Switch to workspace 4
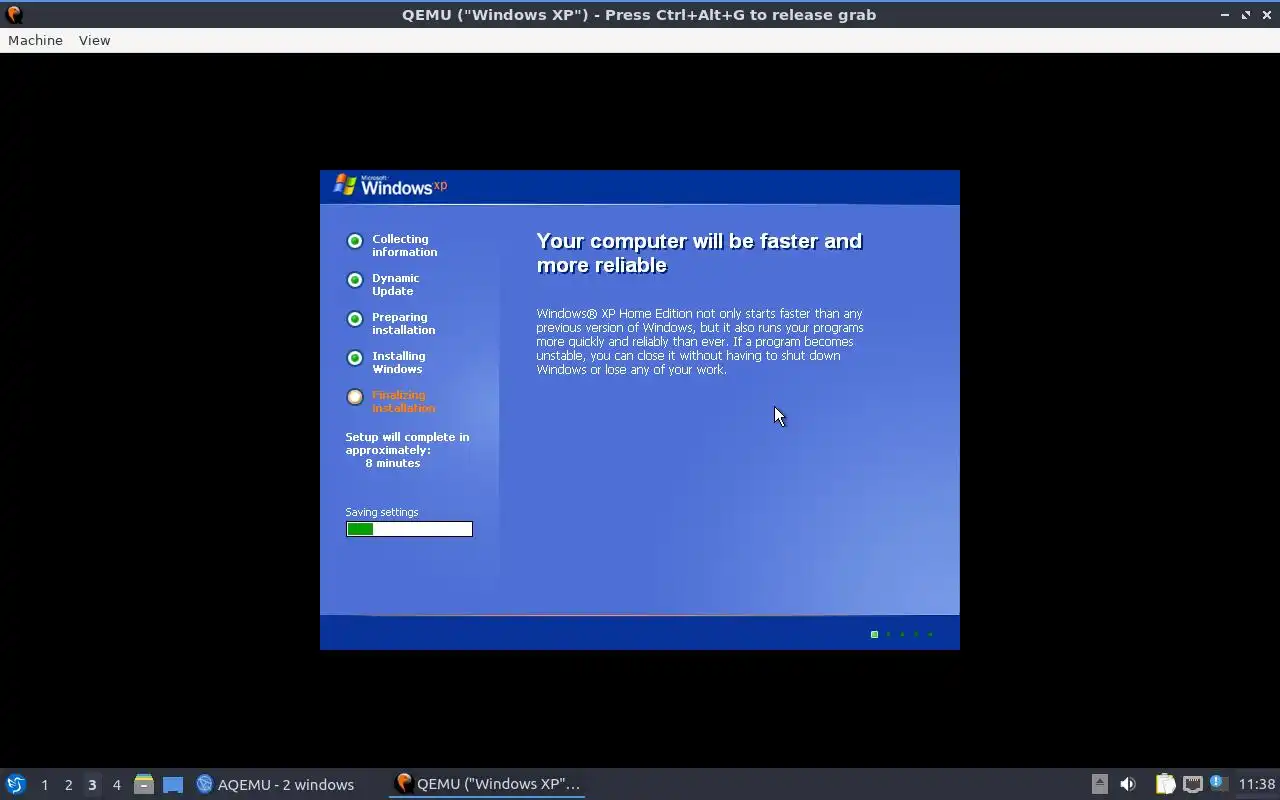The height and width of the screenshot is (800, 1280). click(x=116, y=785)
